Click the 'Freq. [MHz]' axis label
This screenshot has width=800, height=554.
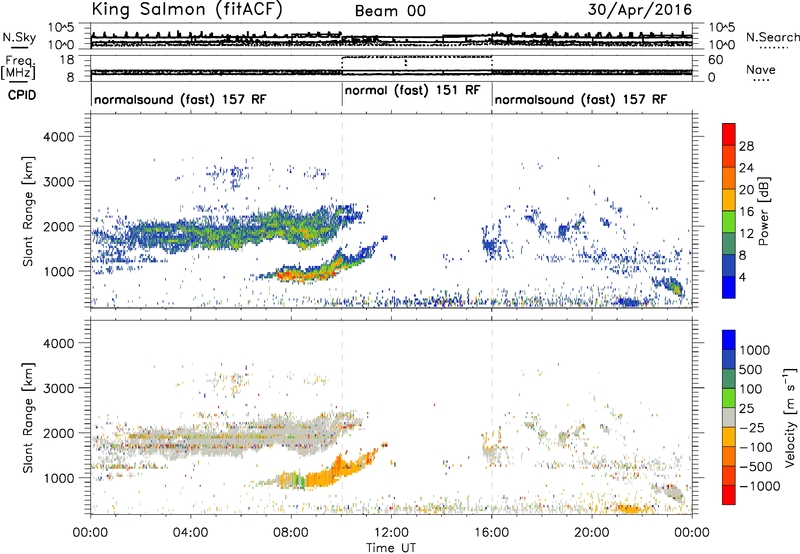click(18, 67)
